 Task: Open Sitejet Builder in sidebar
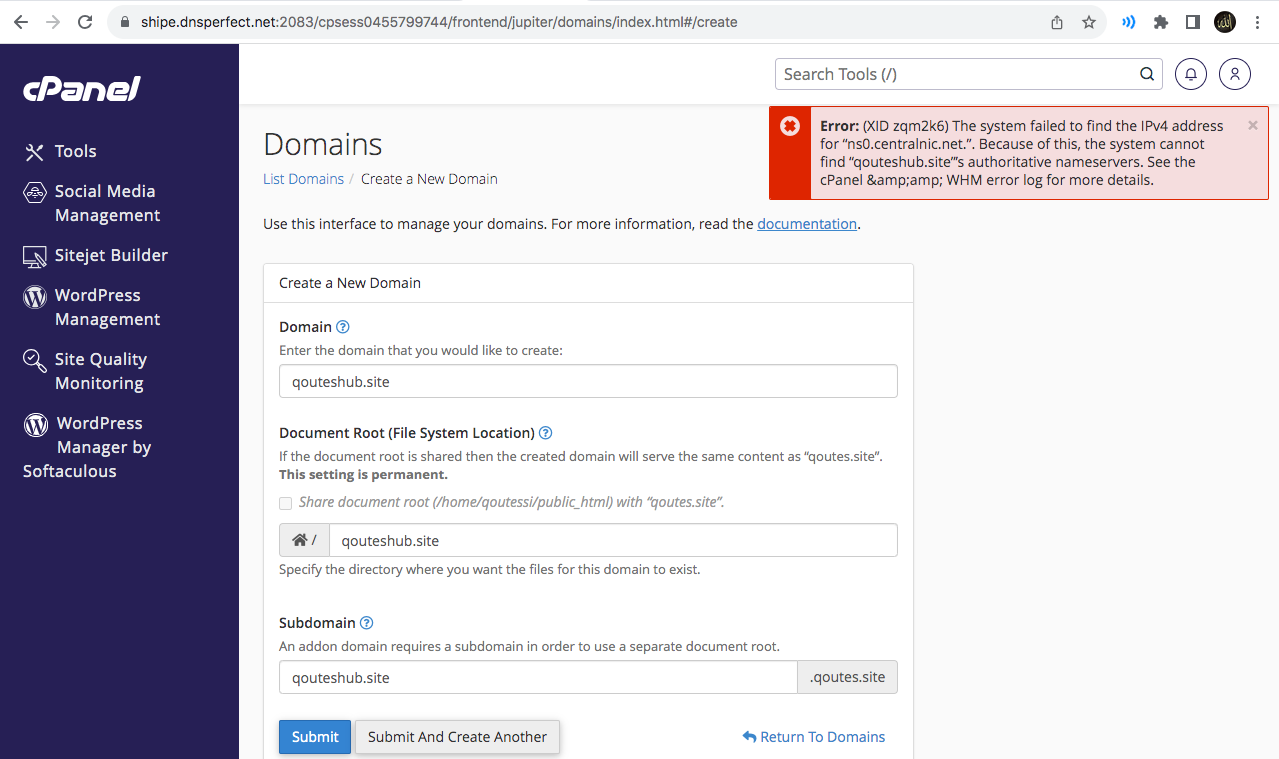coord(110,255)
